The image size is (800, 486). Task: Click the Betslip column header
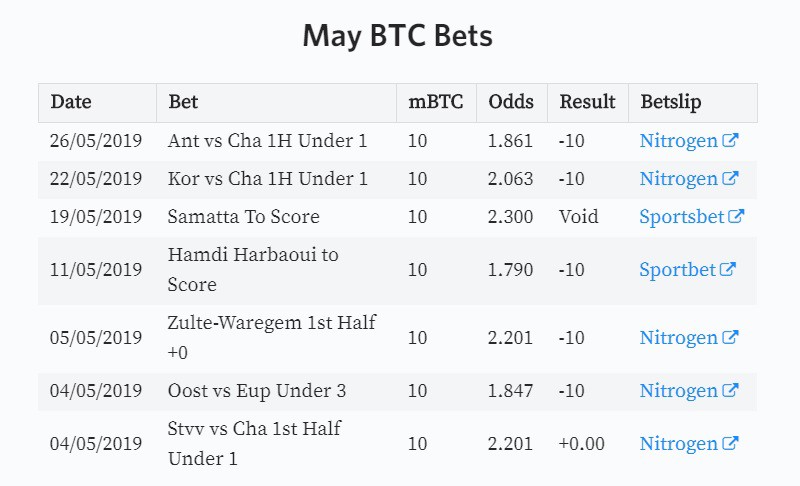point(670,102)
